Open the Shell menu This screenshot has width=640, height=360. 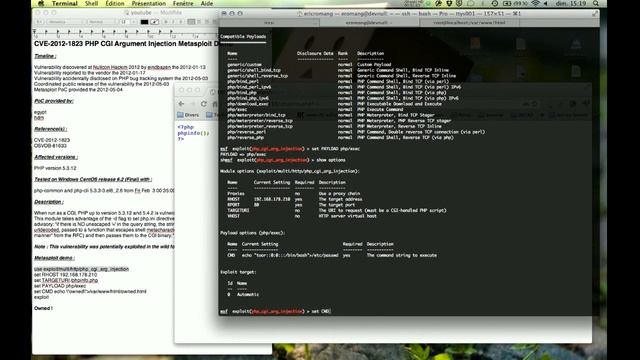[x=91, y=4]
